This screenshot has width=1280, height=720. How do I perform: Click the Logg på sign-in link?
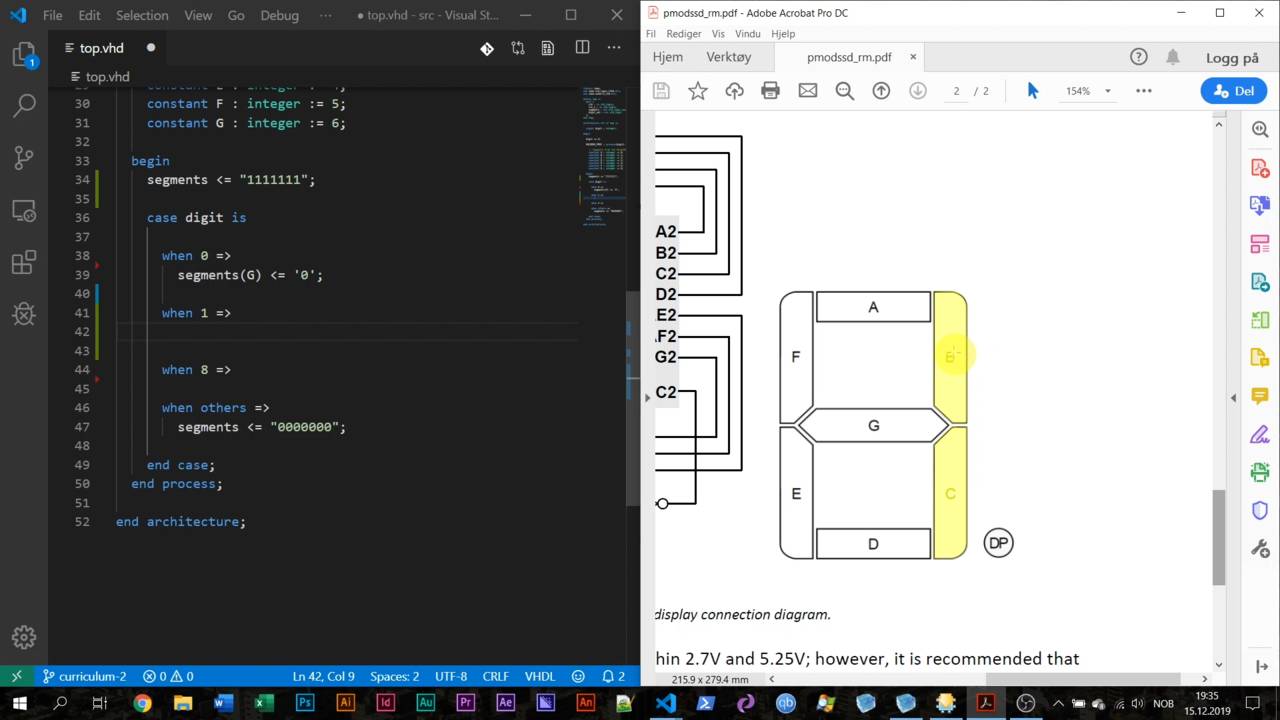1231,57
